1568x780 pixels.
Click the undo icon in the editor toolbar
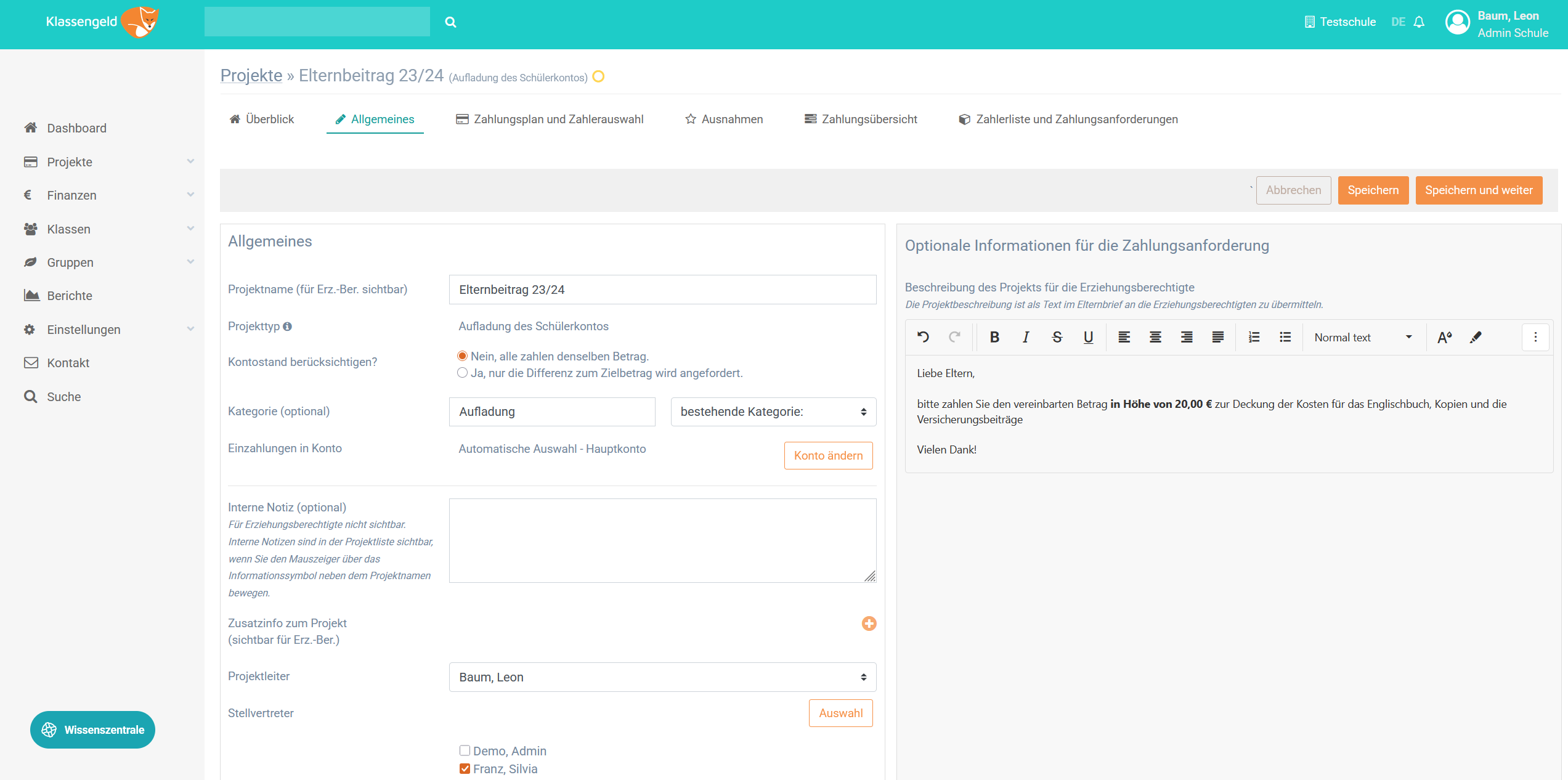(923, 337)
